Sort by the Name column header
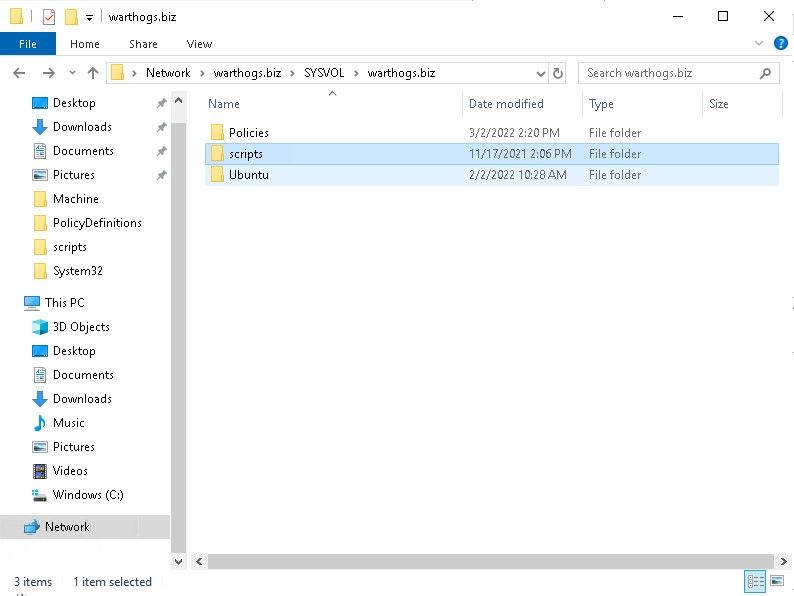 [224, 104]
